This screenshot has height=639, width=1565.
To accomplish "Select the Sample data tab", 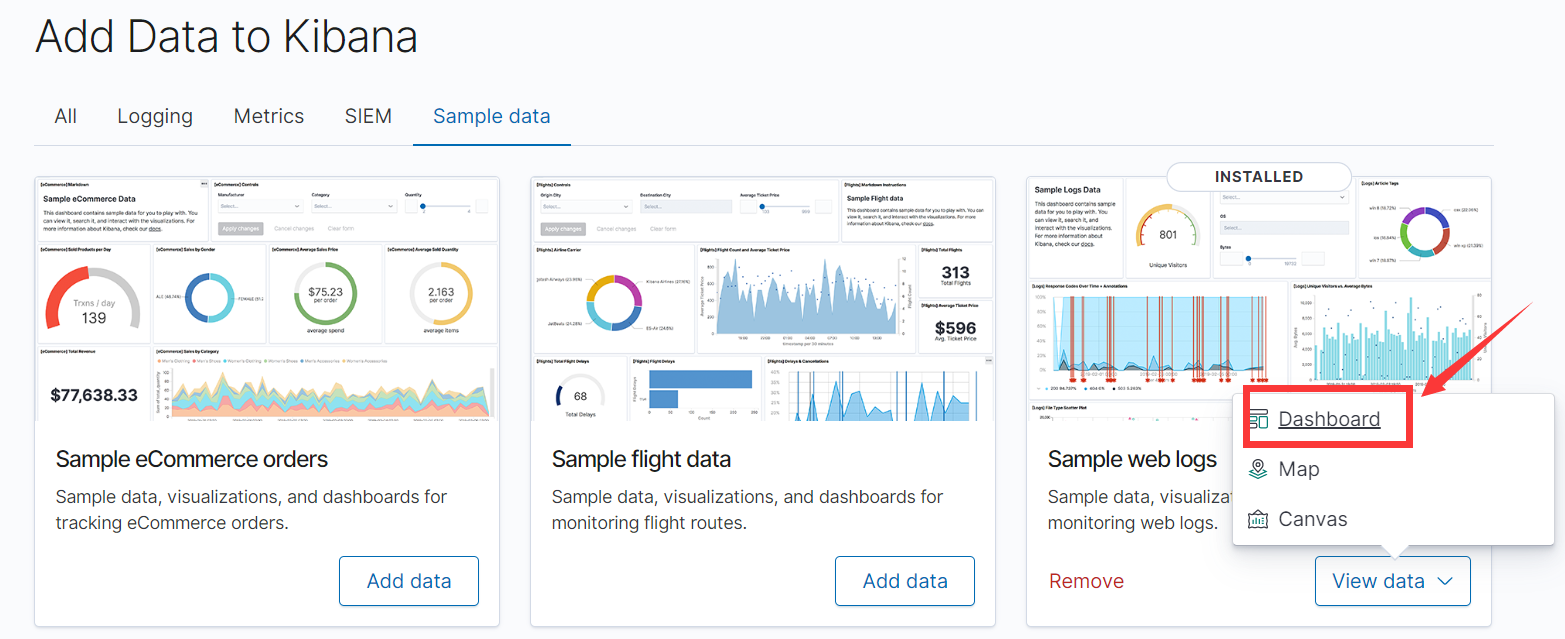I will click(492, 116).
